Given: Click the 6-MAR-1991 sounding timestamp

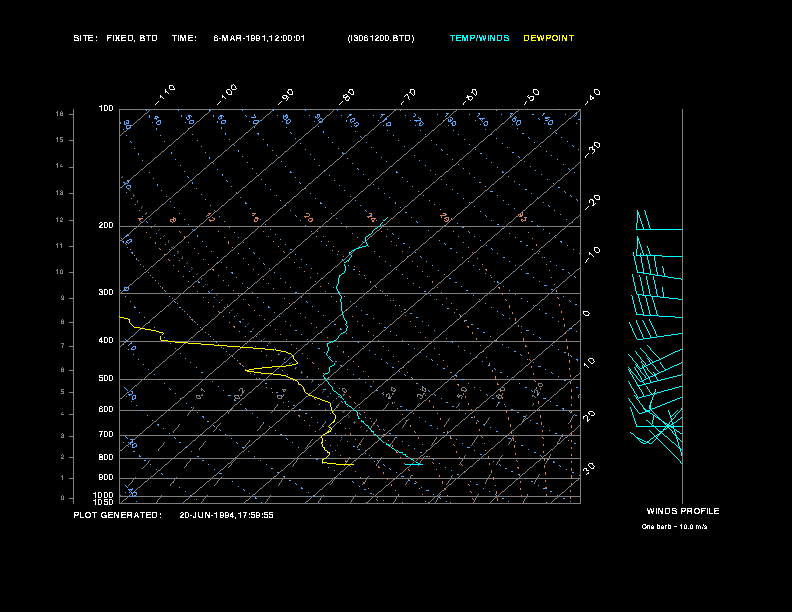Looking at the screenshot, I should (259, 38).
